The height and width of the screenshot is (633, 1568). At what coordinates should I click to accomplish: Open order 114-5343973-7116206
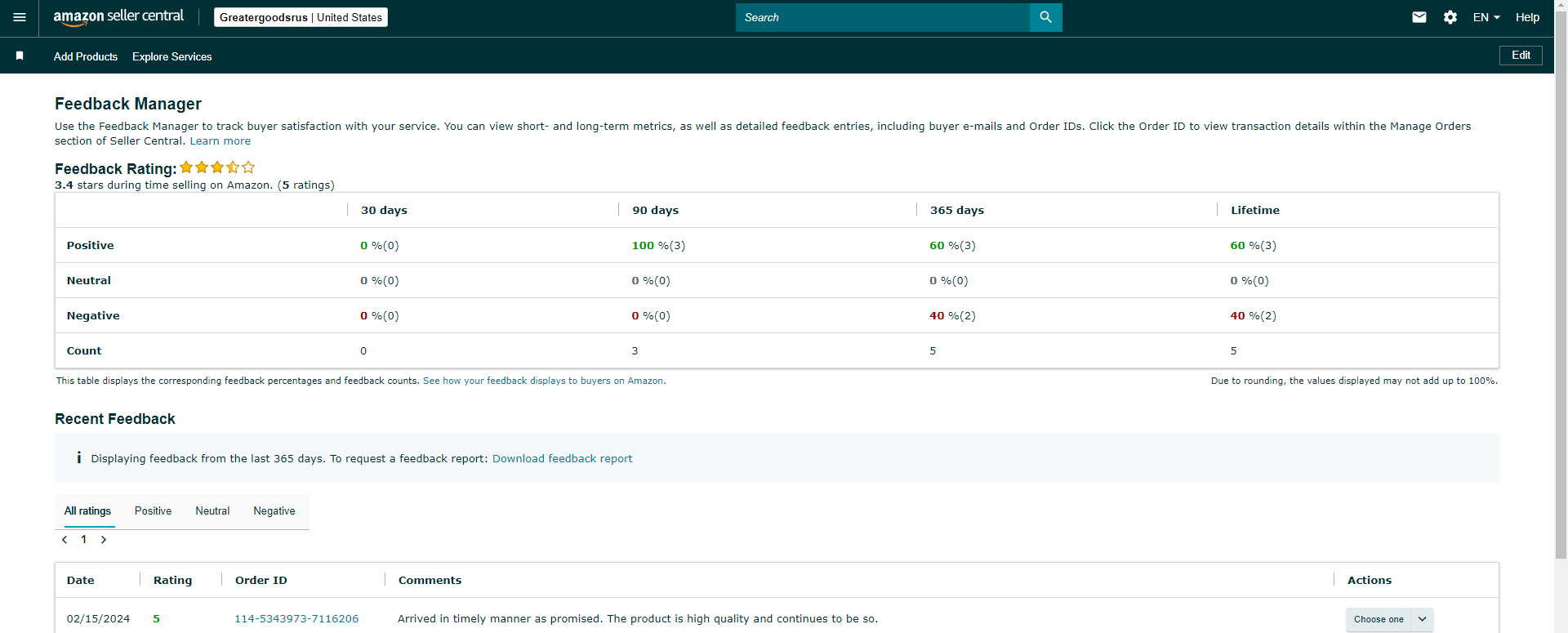click(296, 619)
